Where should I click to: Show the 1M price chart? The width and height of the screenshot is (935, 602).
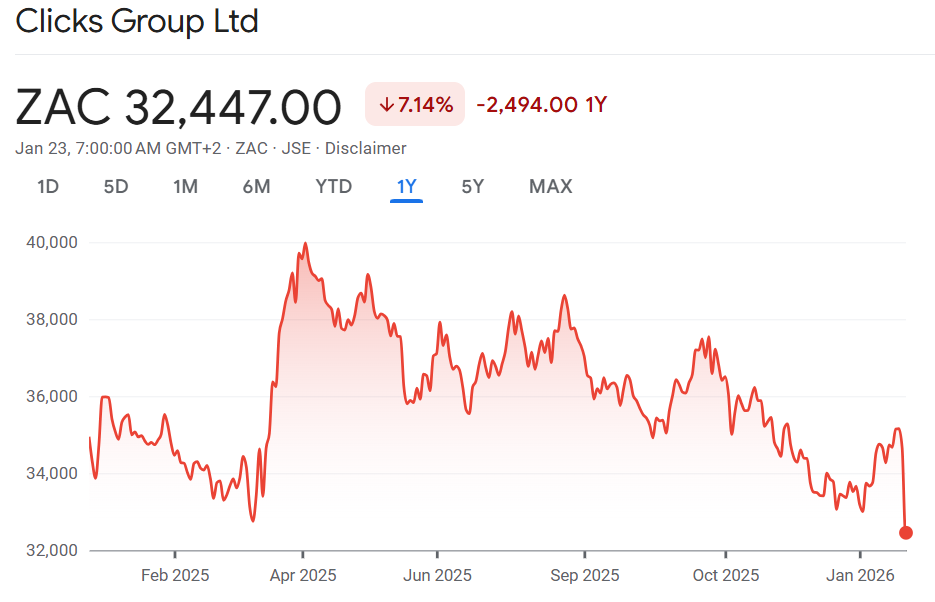tap(185, 186)
